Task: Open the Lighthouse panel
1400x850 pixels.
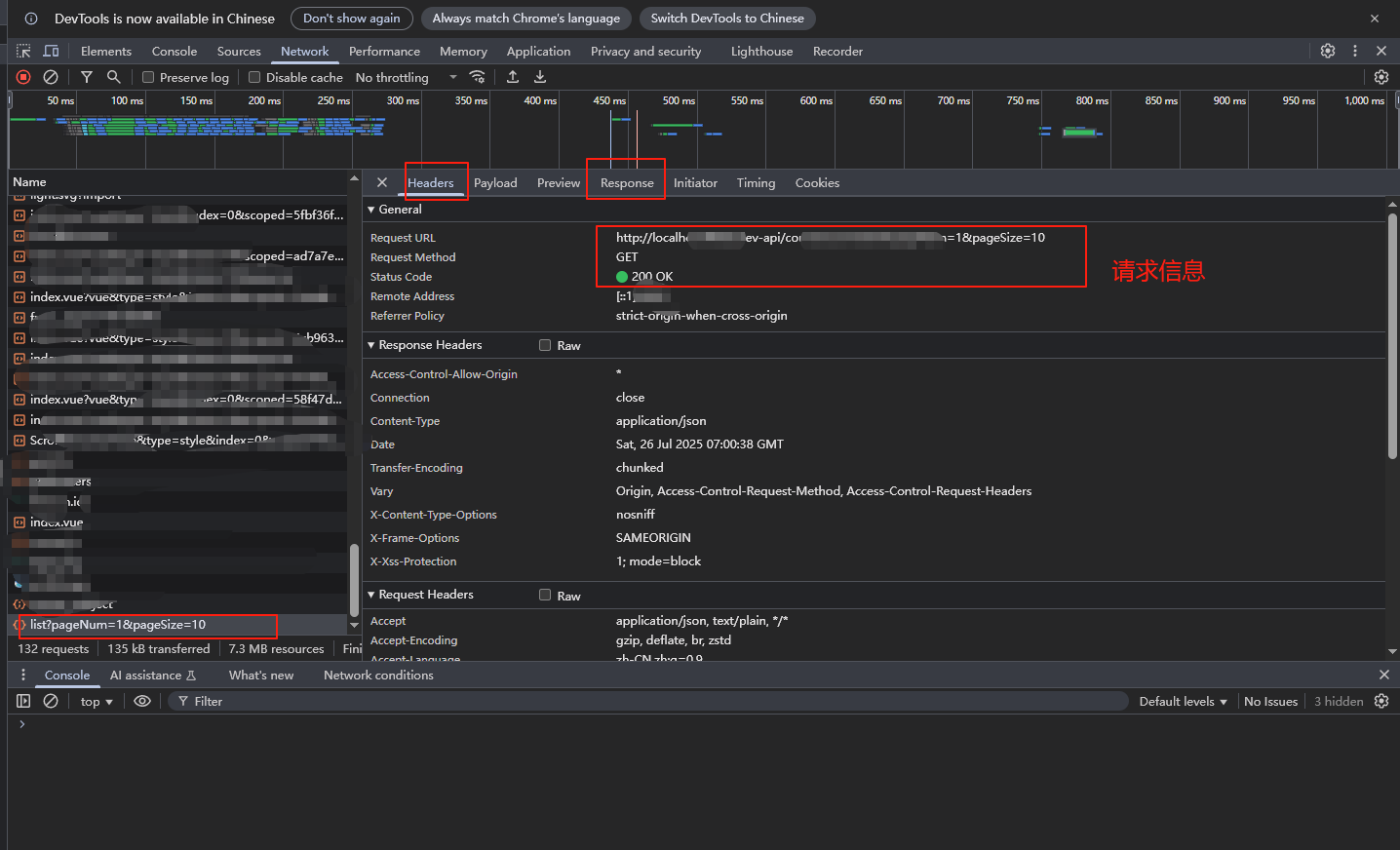Action: [761, 51]
